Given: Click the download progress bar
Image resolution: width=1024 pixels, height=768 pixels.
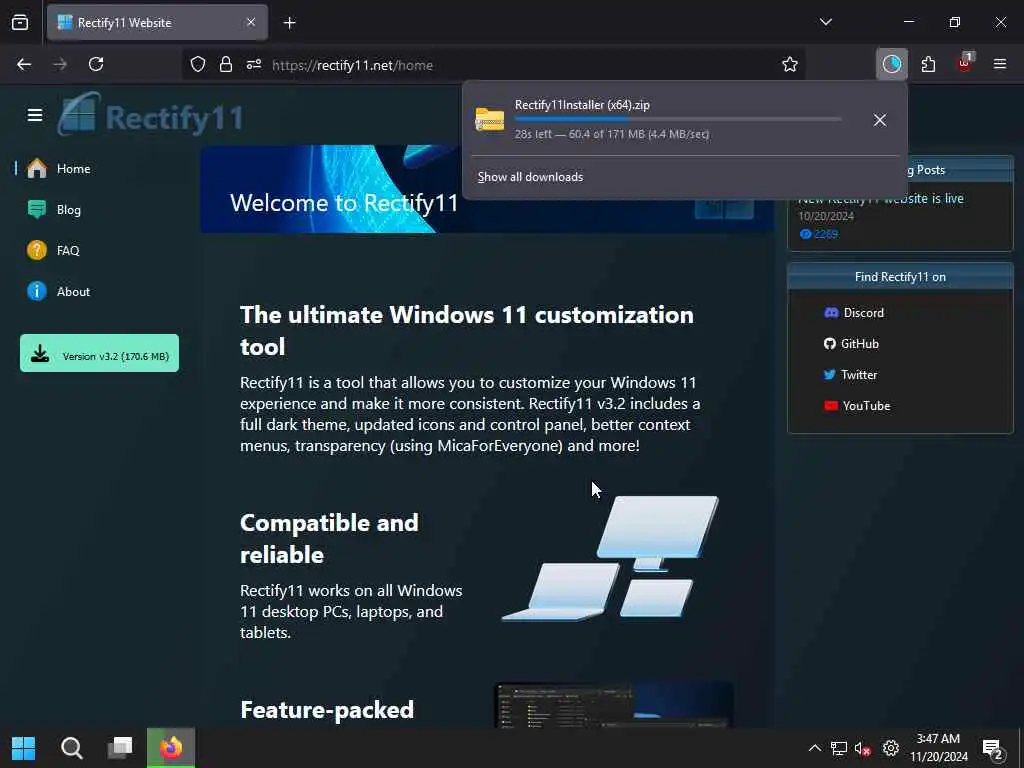Looking at the screenshot, I should (678, 120).
